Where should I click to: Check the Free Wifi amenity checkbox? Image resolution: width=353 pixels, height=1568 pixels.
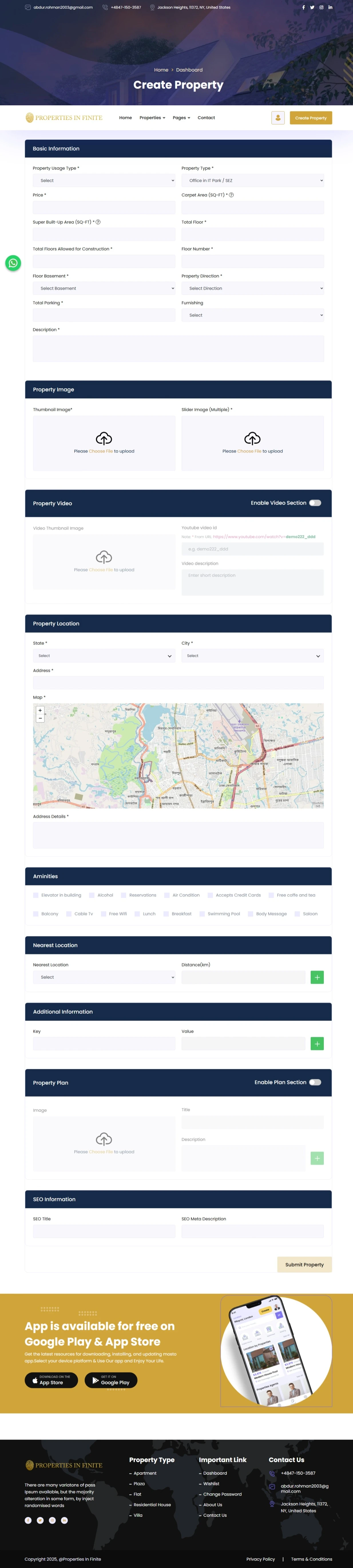click(x=104, y=914)
